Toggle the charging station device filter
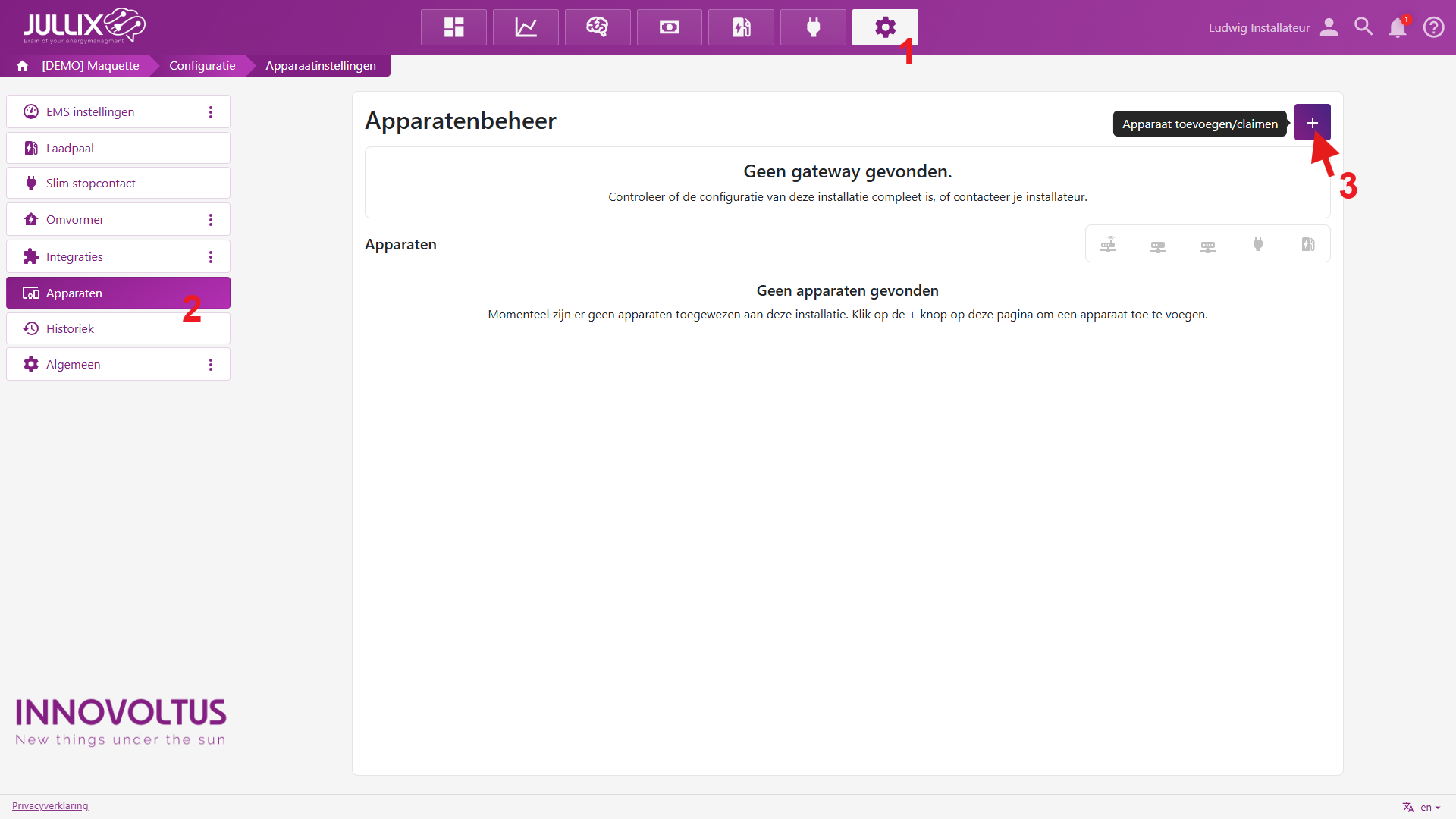Viewport: 1456px width, 819px height. [1308, 244]
